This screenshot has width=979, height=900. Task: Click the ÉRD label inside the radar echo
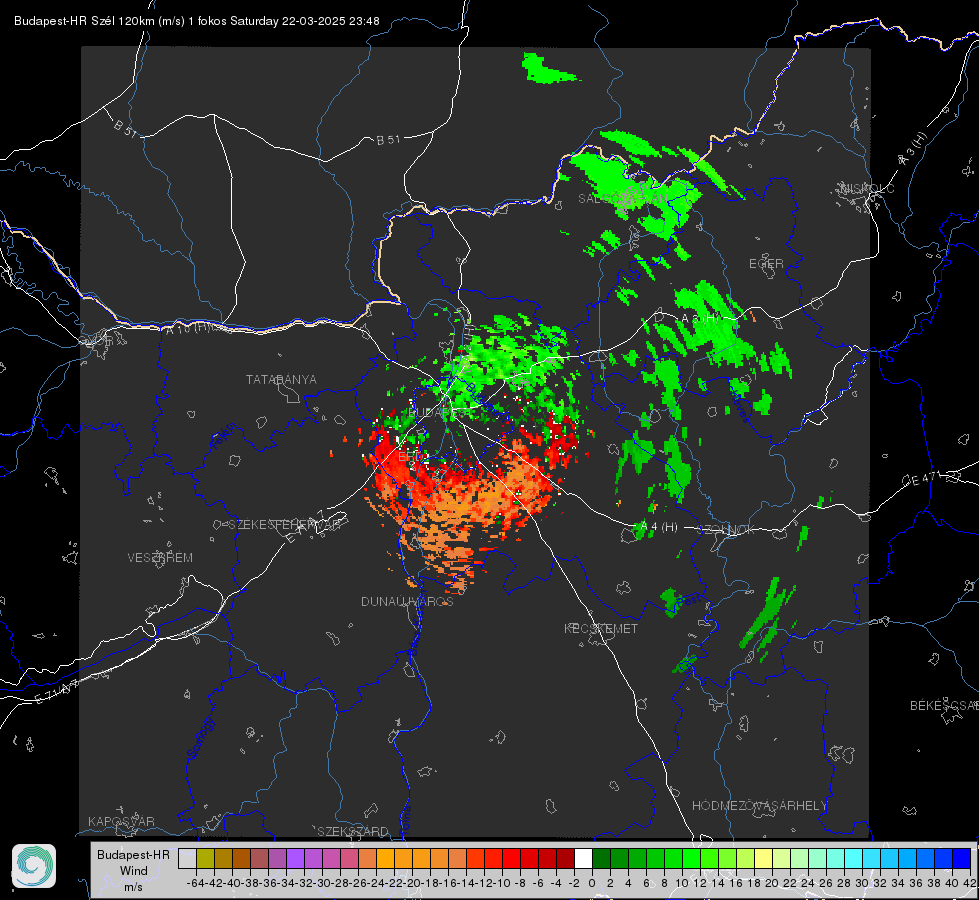pos(410,457)
